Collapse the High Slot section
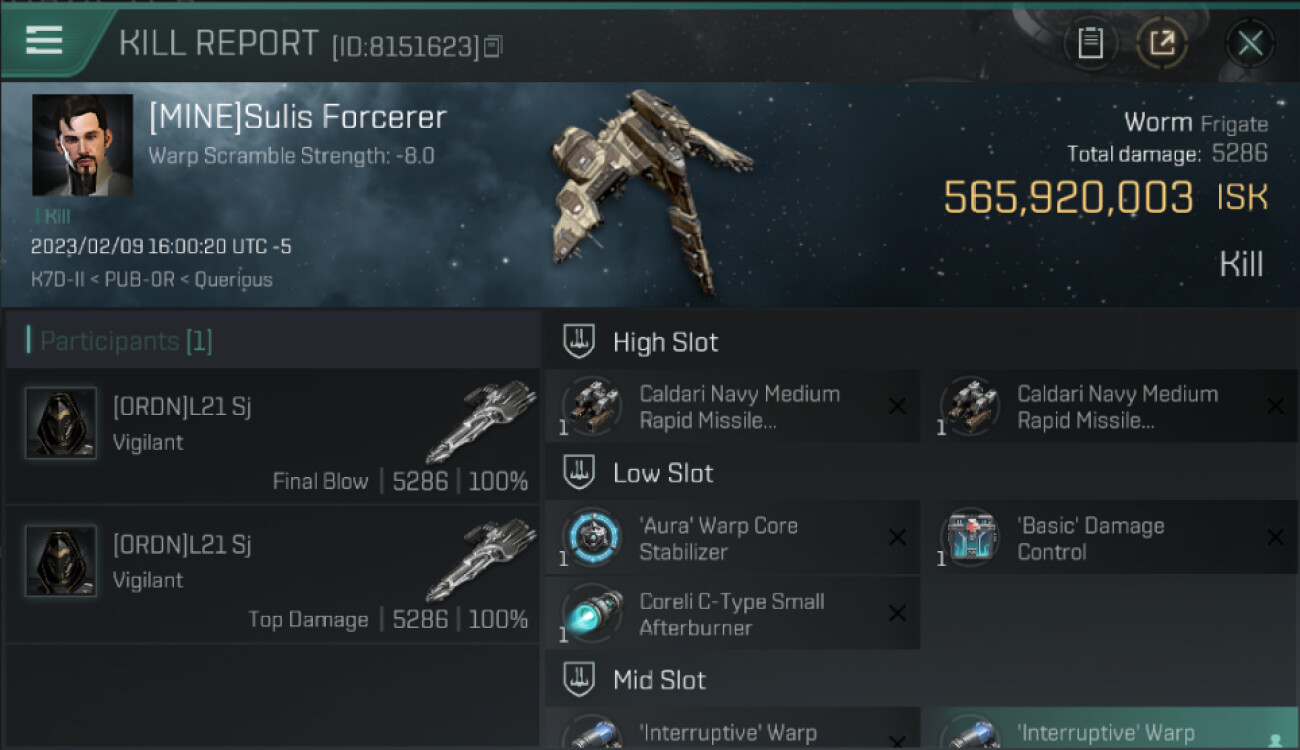The height and width of the screenshot is (750, 1300). pos(579,341)
